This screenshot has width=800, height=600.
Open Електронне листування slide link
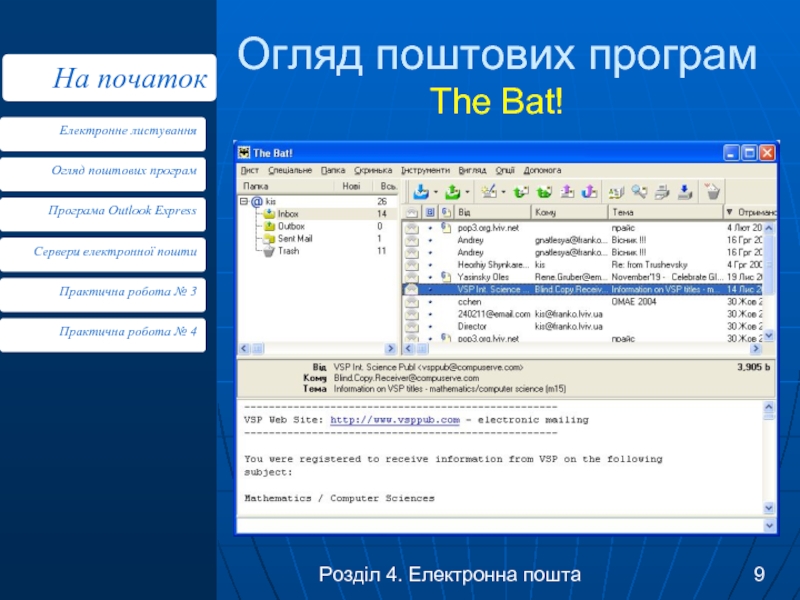pyautogui.click(x=103, y=134)
